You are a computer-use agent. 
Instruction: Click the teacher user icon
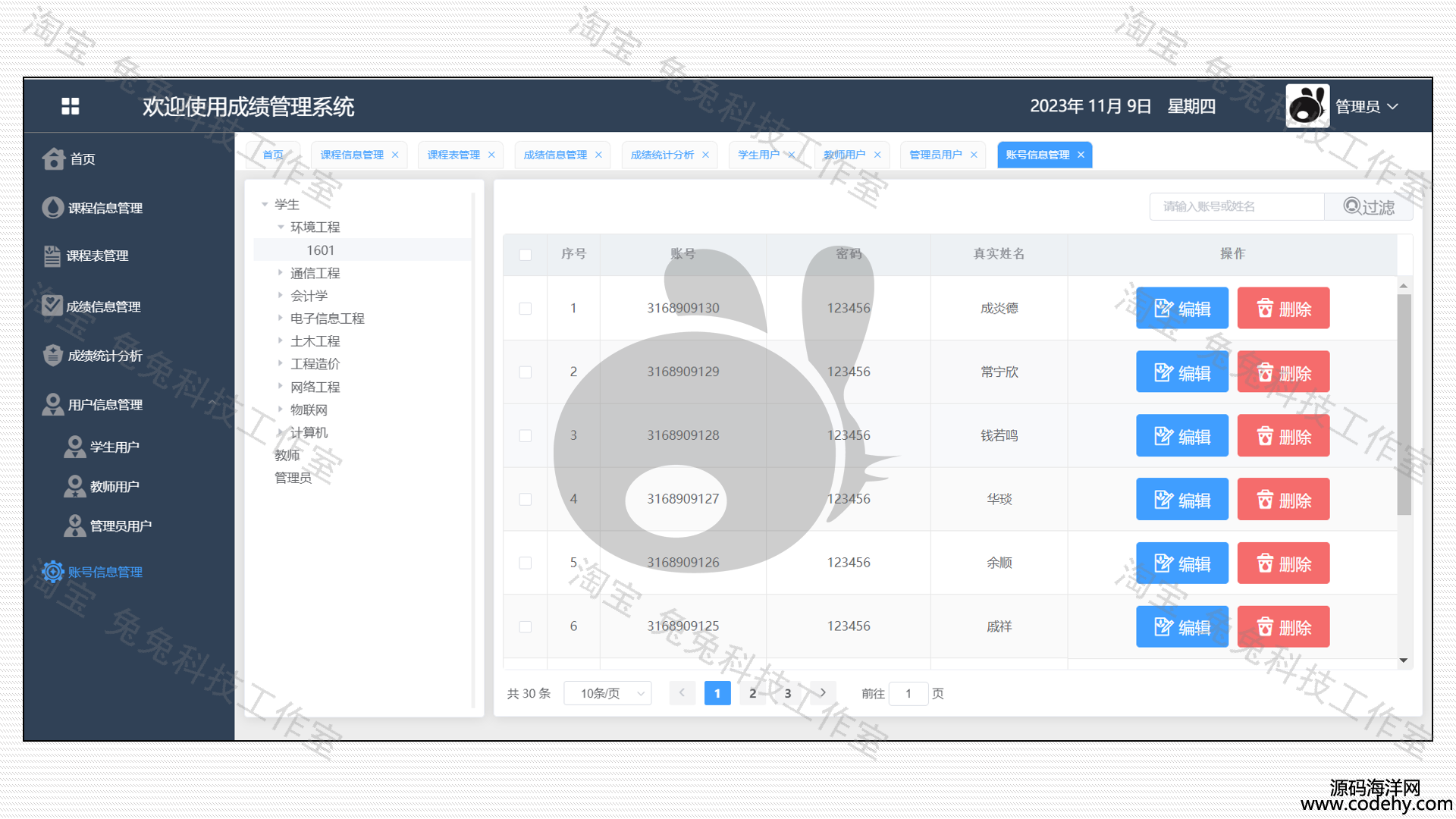[x=74, y=486]
